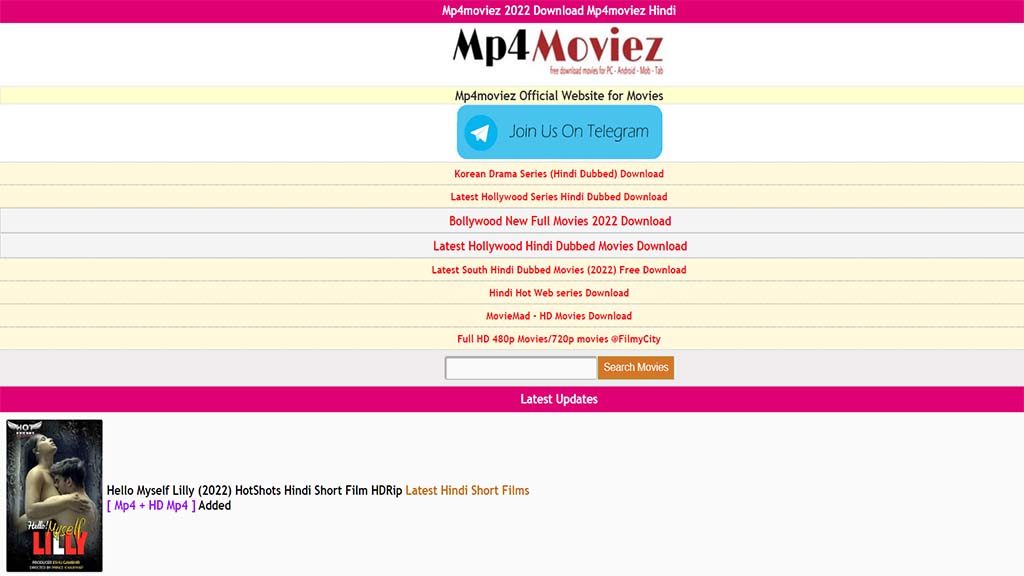This screenshot has height=576, width=1024.
Task: Open Full HD 480p Movies/720p movies @FilmyCity
Action: 559,339
